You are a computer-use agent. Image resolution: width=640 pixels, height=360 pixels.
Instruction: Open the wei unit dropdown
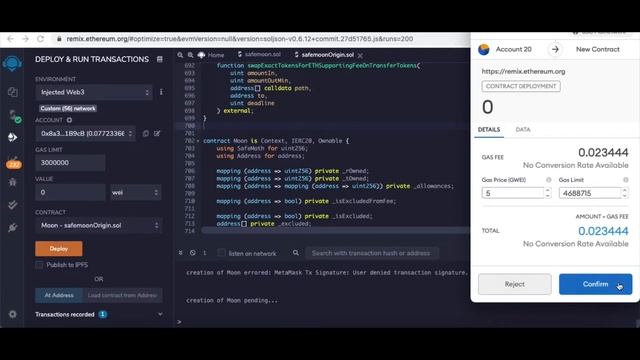[136, 192]
